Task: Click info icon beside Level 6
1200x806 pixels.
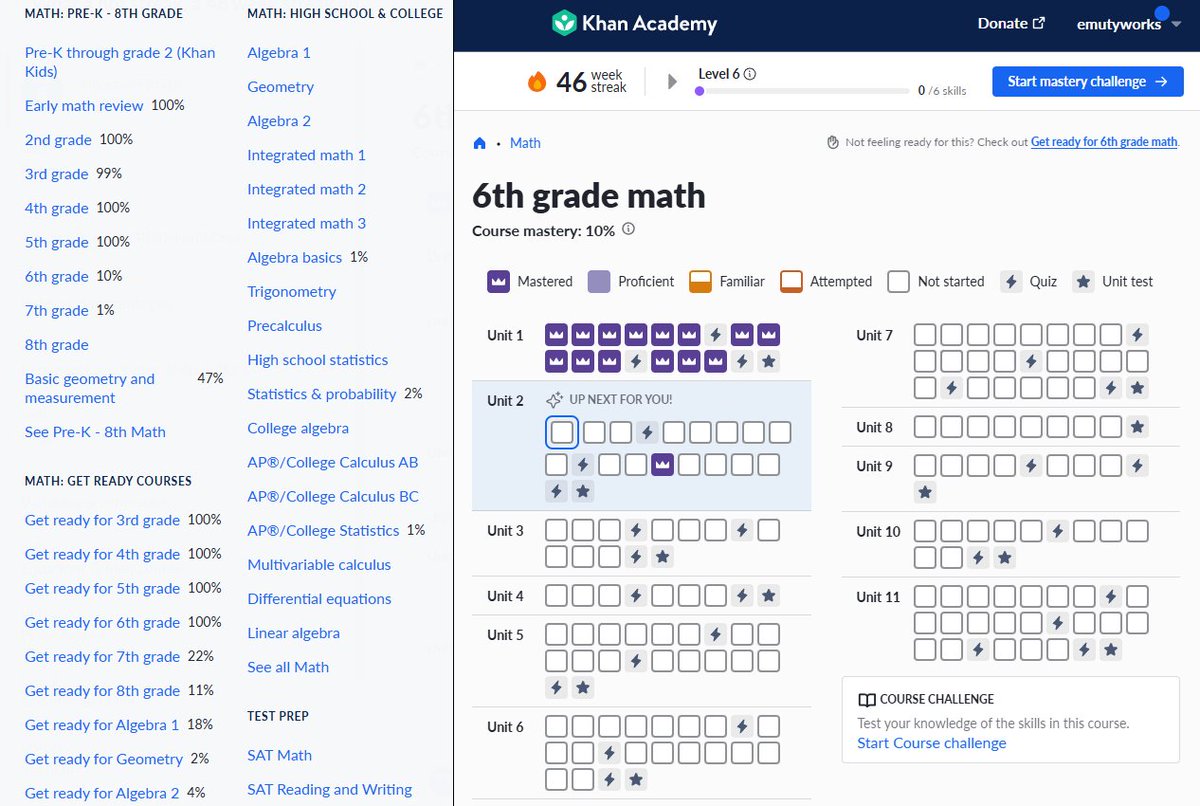Action: (750, 74)
